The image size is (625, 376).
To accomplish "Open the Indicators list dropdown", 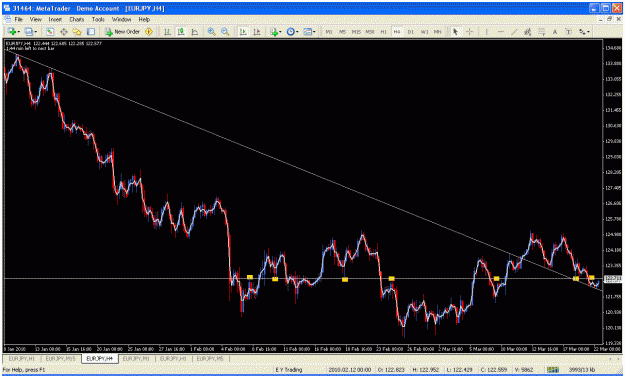I will click(x=275, y=31).
